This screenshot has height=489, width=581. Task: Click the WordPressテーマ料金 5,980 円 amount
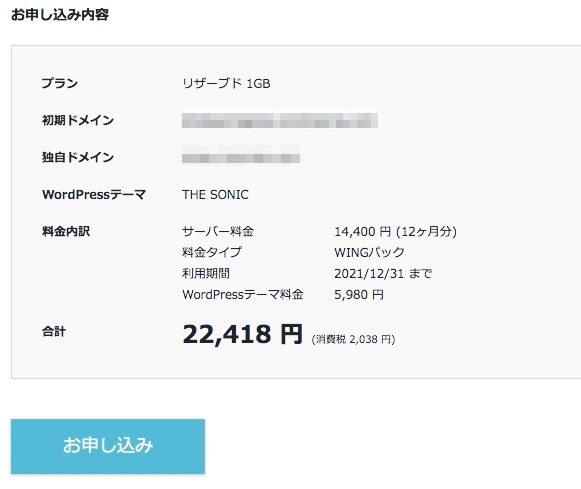pyautogui.click(x=359, y=295)
